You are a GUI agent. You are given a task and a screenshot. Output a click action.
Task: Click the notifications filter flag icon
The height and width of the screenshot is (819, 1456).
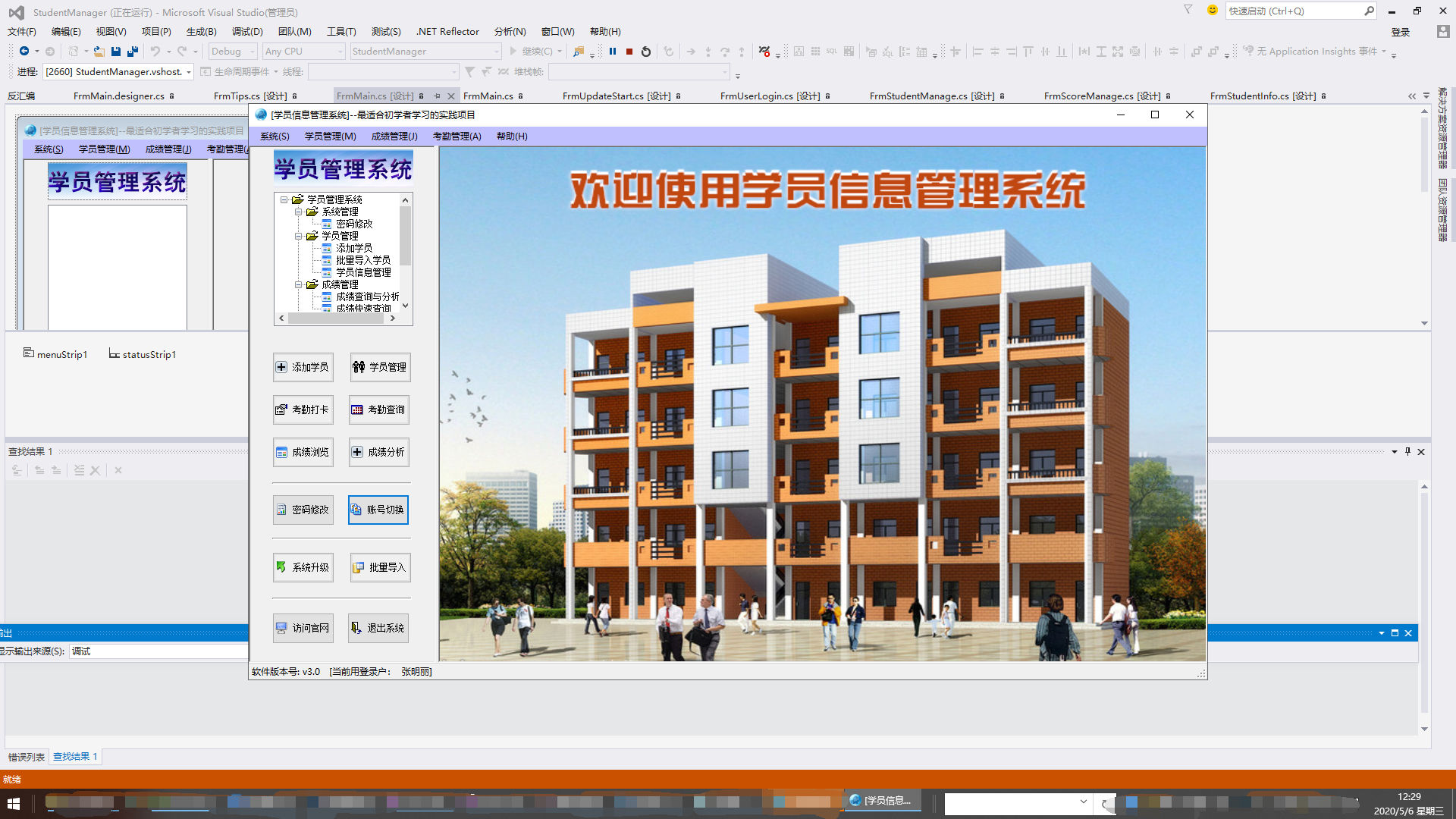(x=1188, y=10)
